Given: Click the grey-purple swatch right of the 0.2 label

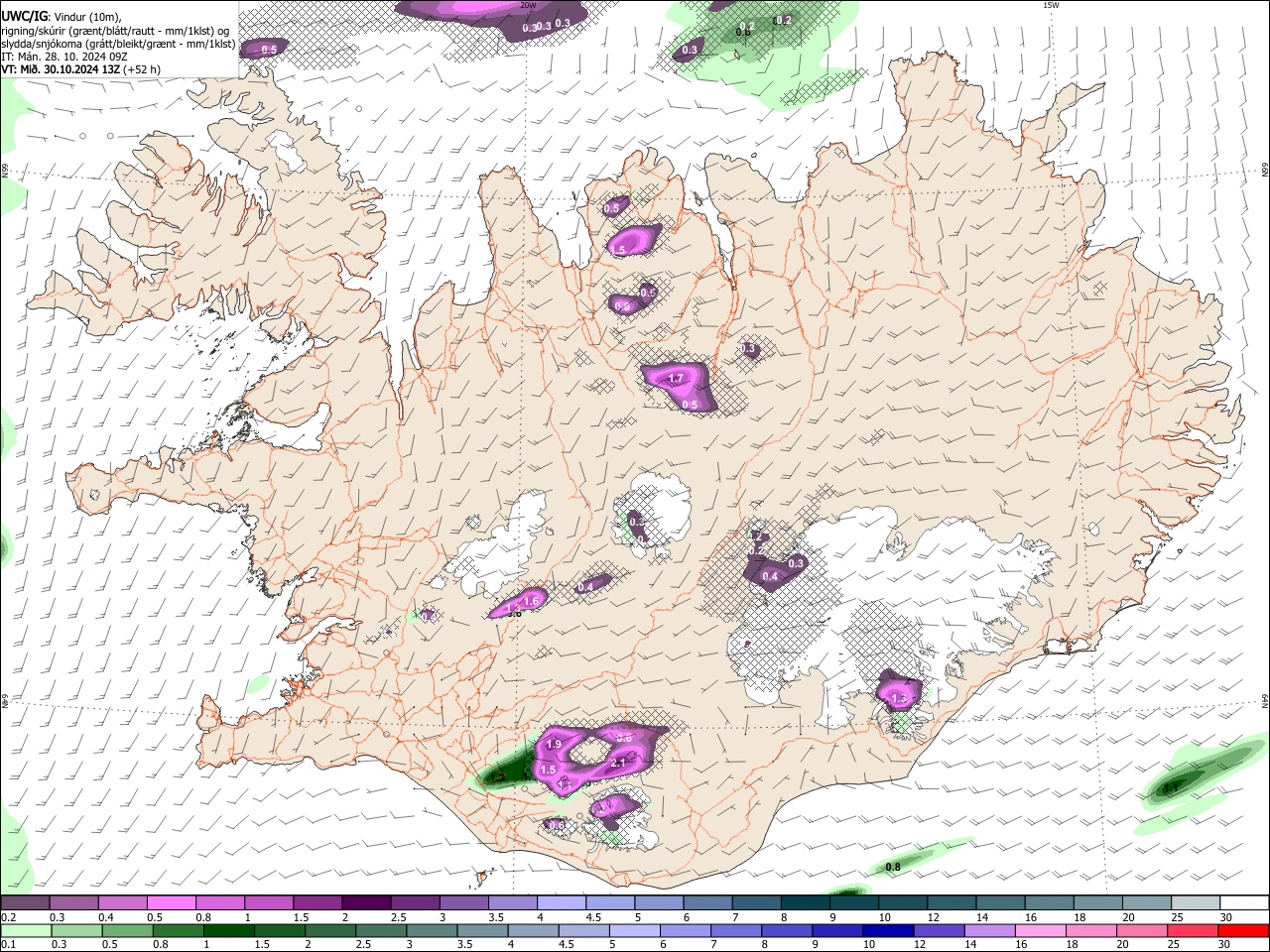Looking at the screenshot, I should point(25,903).
